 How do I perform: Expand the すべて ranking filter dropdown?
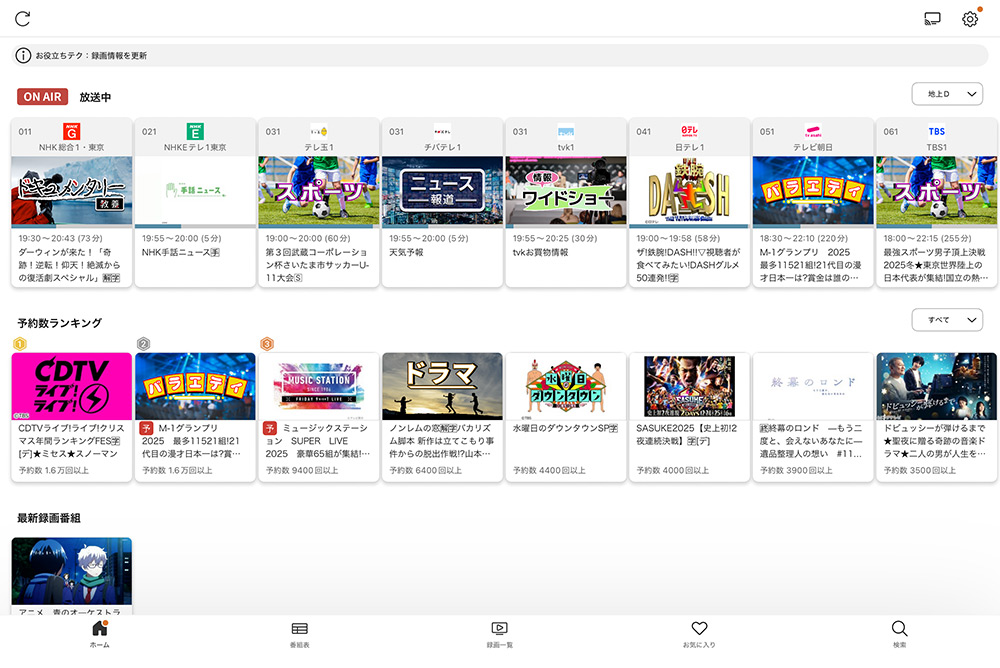946,320
